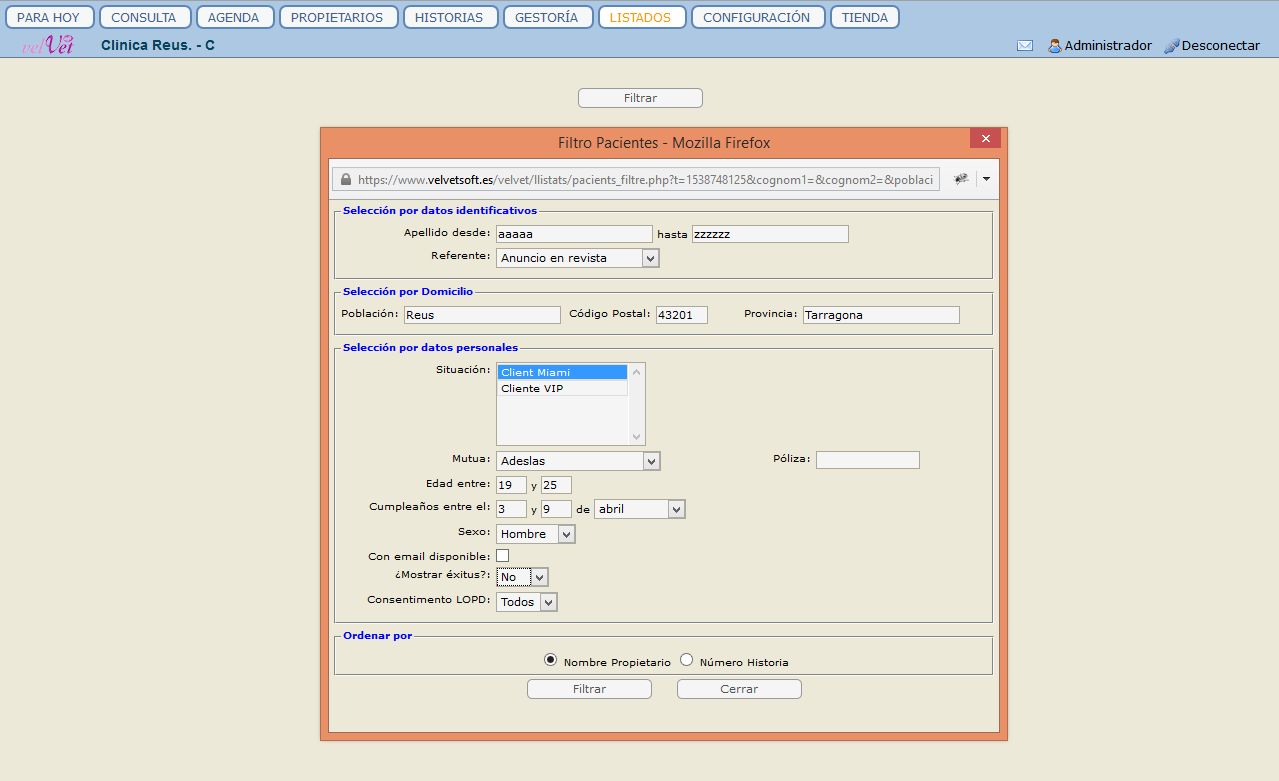Toggle the Con email disponible checkbox
The width and height of the screenshot is (1279, 781).
[x=503, y=555]
